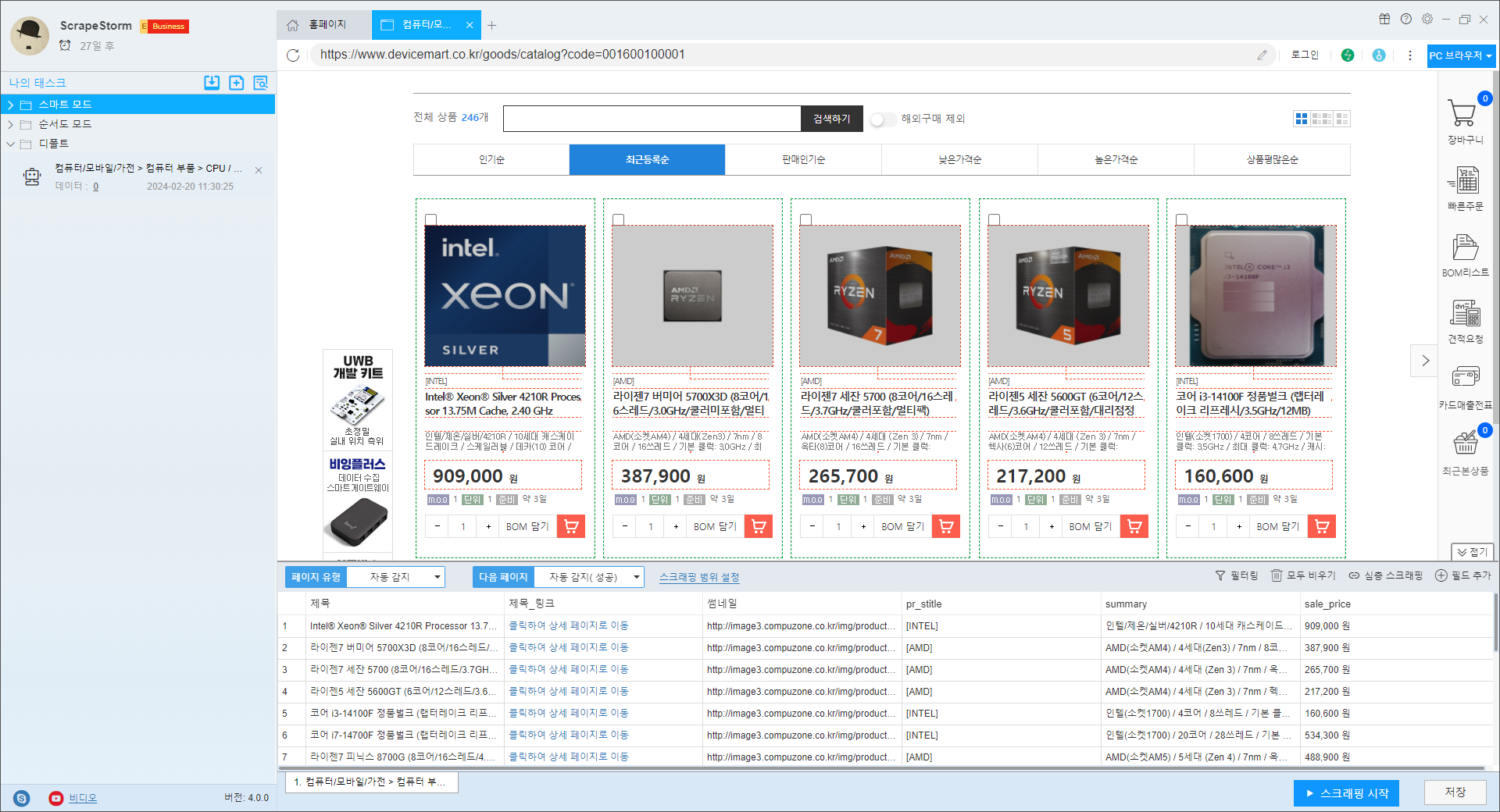Click the search task icon in sidebar
The width and height of the screenshot is (1500, 812).
tap(261, 83)
